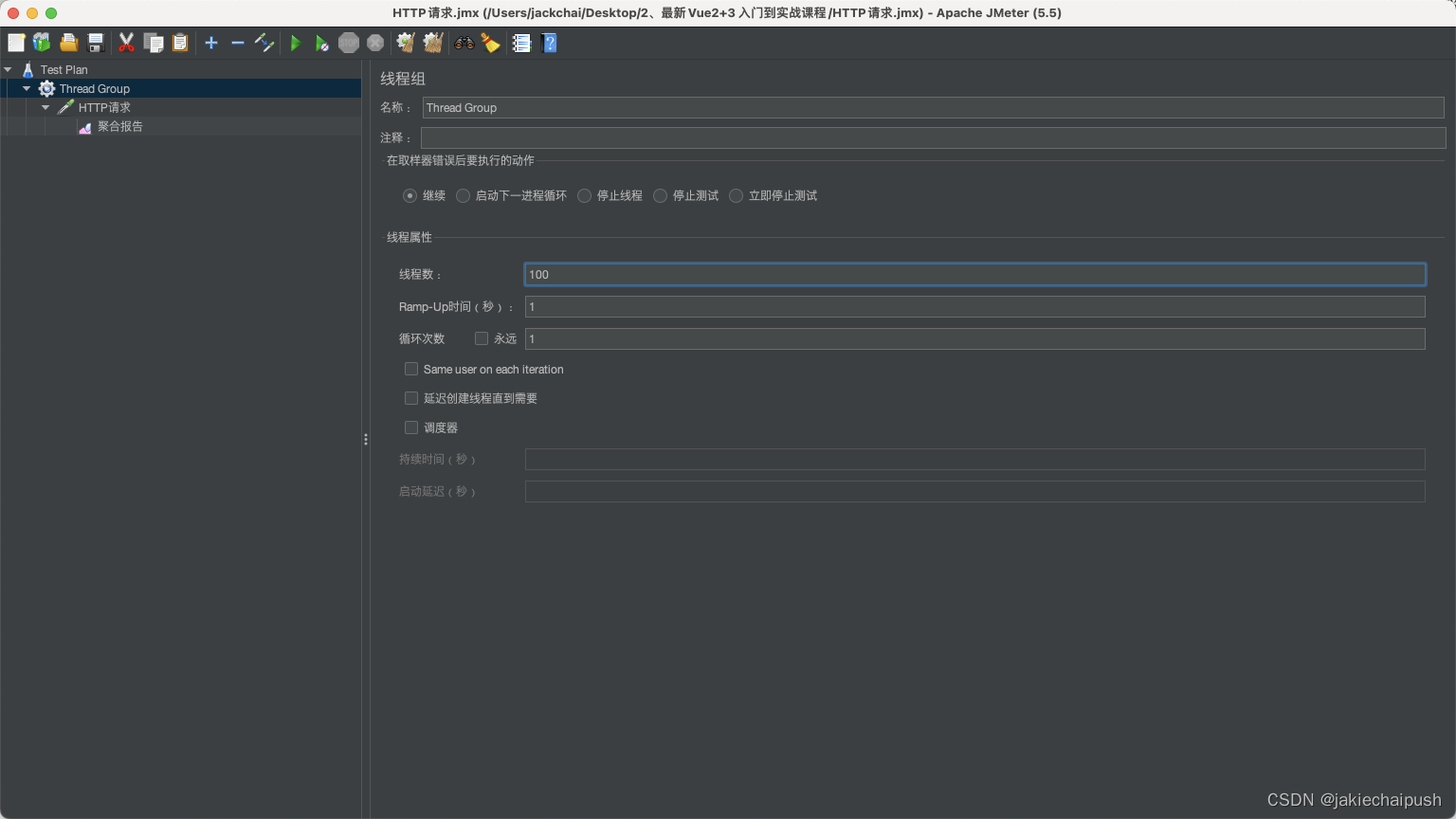Open search with binoculars icon
Image resolution: width=1456 pixels, height=819 pixels.
tap(464, 43)
